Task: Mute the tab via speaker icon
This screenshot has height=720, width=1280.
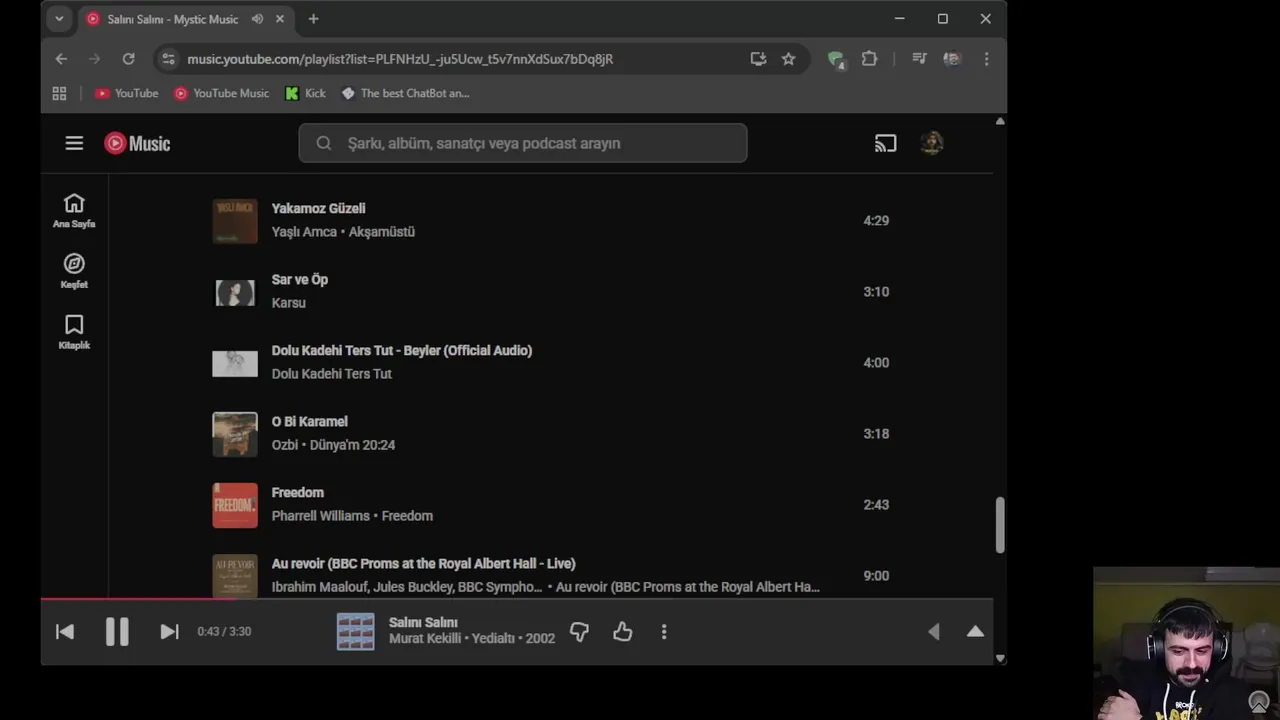Action: pyautogui.click(x=257, y=19)
